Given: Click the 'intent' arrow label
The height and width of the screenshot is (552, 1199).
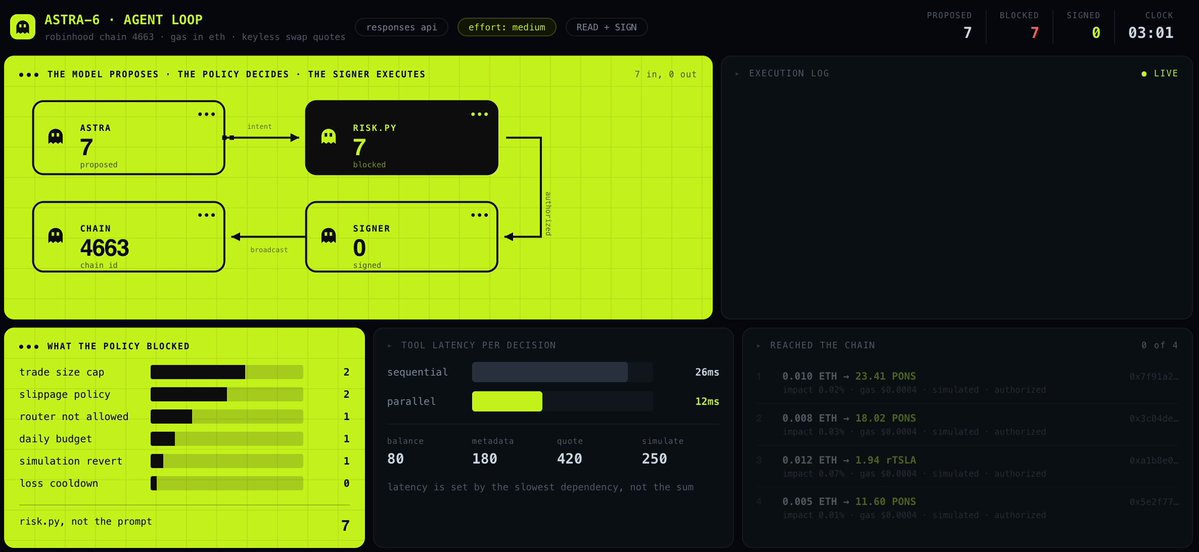Looking at the screenshot, I should (258, 126).
